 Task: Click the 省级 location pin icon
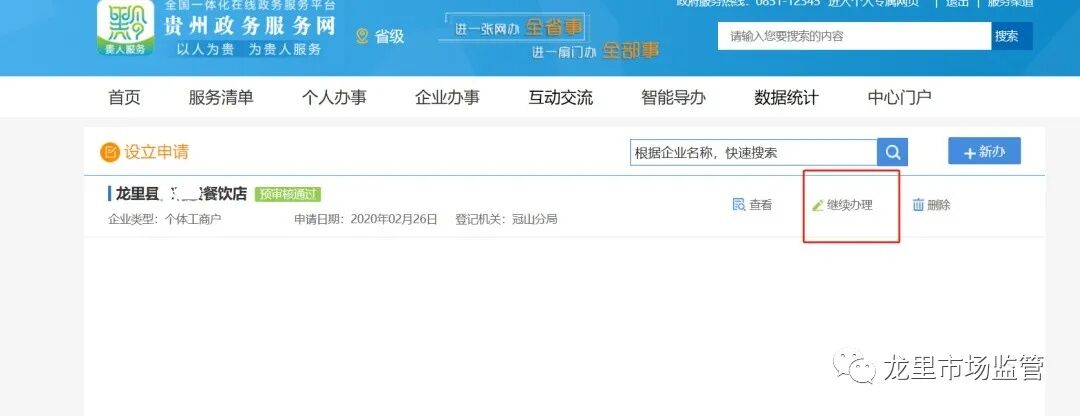pyautogui.click(x=362, y=36)
